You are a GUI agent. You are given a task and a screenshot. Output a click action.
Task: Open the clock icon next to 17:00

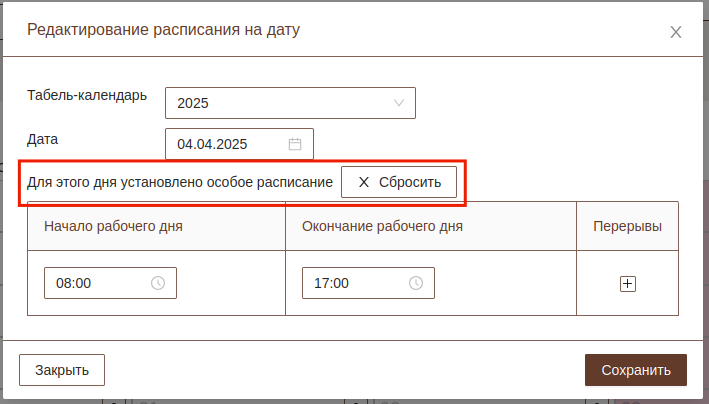coord(416,283)
